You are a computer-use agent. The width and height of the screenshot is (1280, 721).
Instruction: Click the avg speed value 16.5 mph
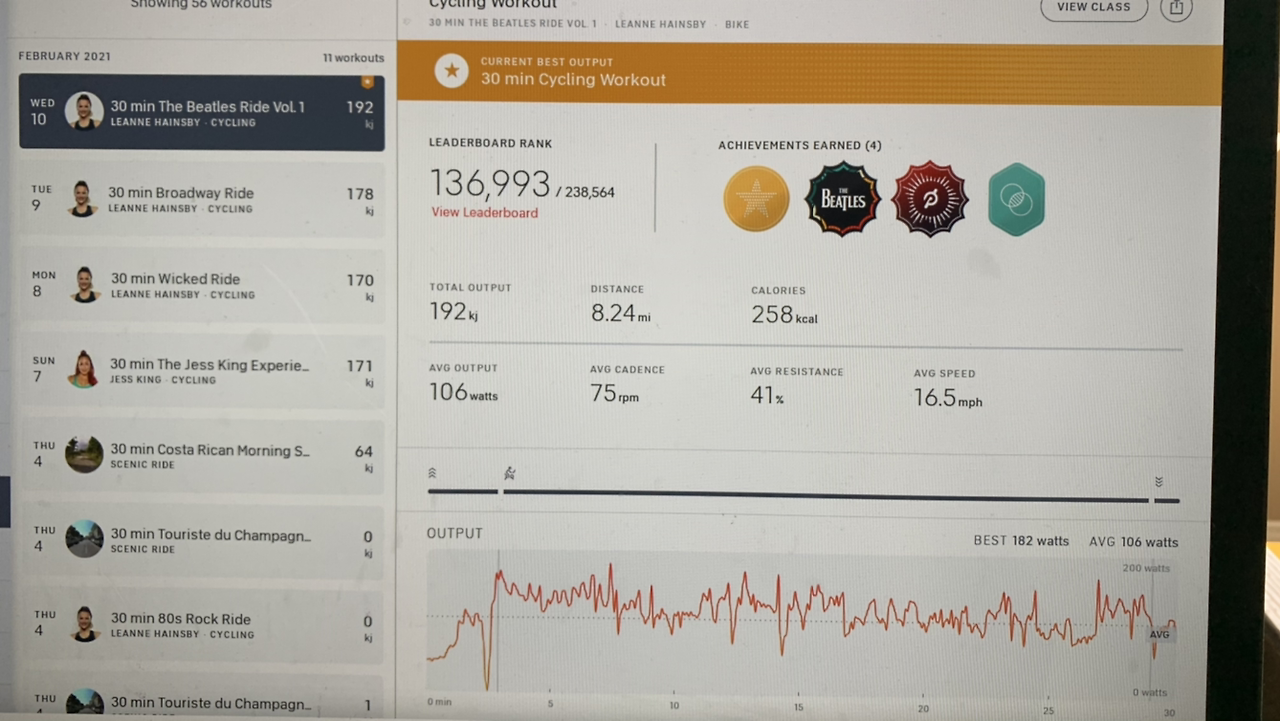948,399
